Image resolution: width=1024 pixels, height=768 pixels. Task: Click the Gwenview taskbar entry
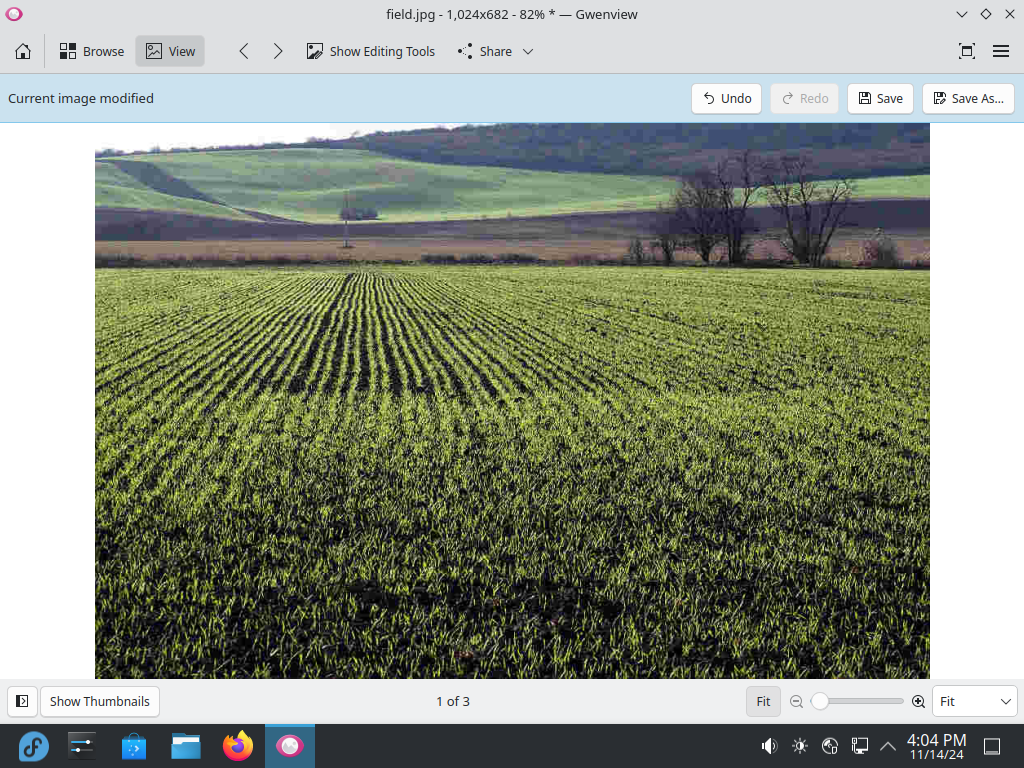point(290,746)
